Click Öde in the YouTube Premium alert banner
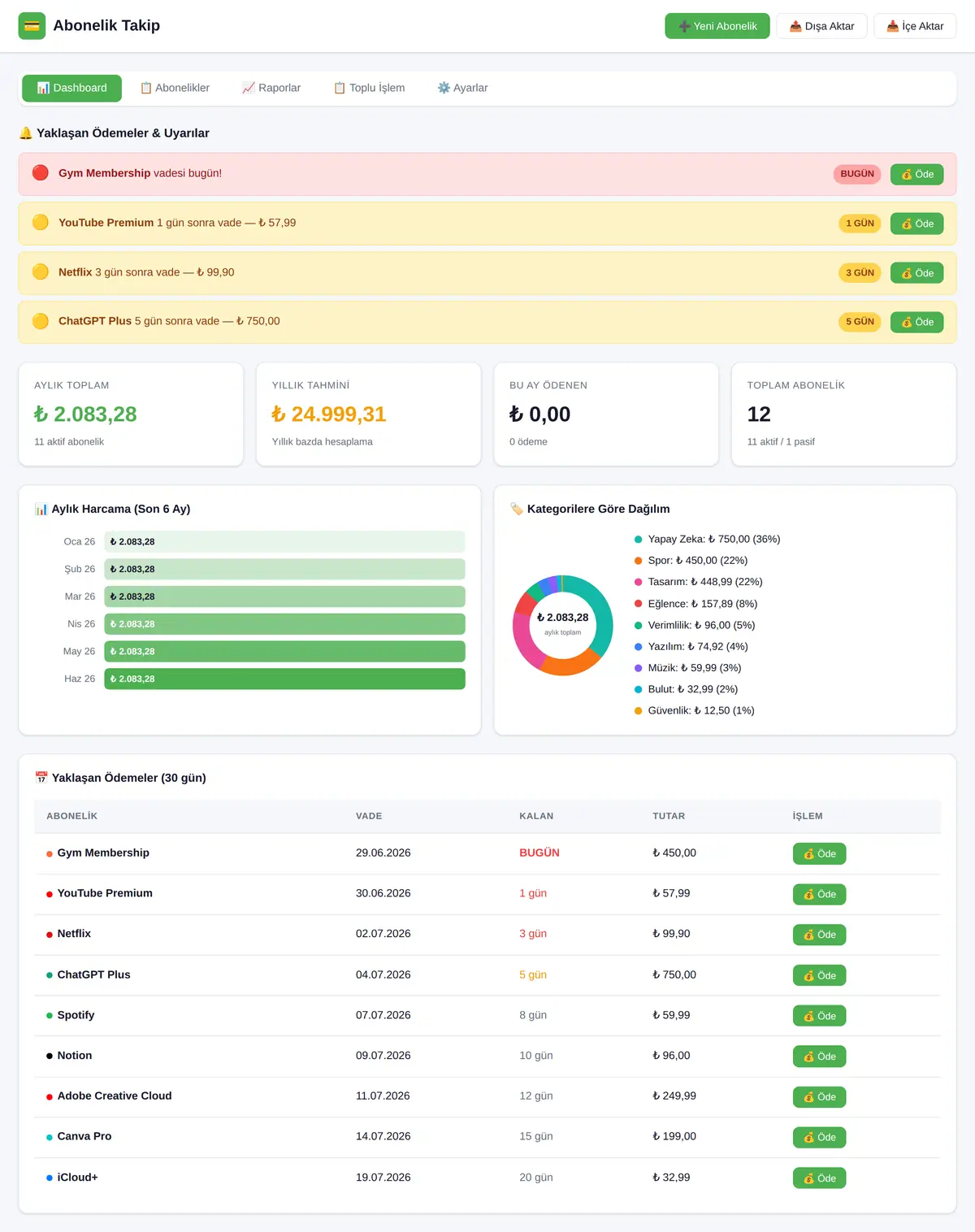 click(x=916, y=223)
